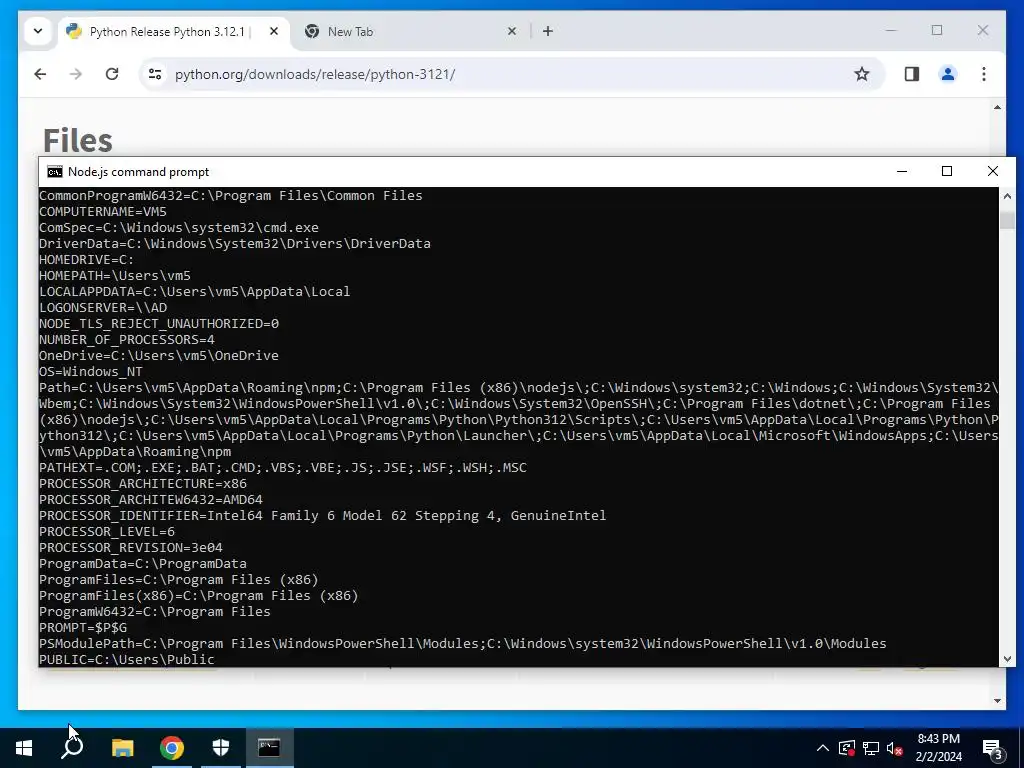The image size is (1024, 768).
Task: Click the security tray icon with red dot
Action: click(x=847, y=748)
